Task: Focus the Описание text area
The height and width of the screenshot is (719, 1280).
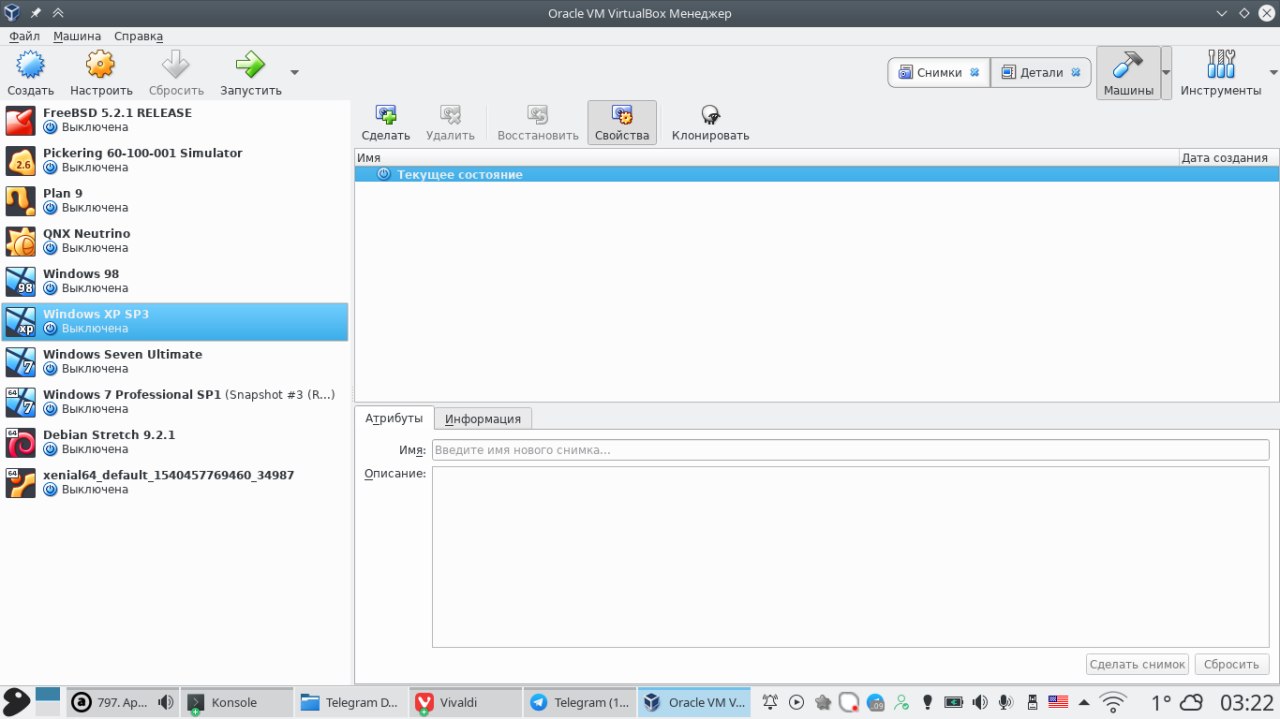Action: click(851, 557)
